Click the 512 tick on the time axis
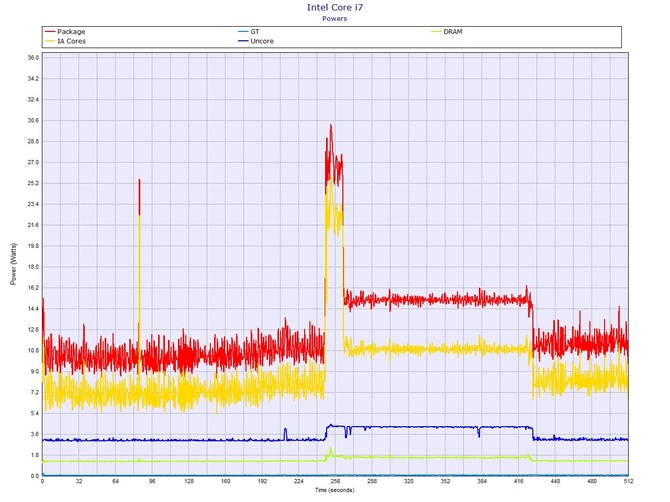This screenshot has height=502, width=670. pos(629,481)
